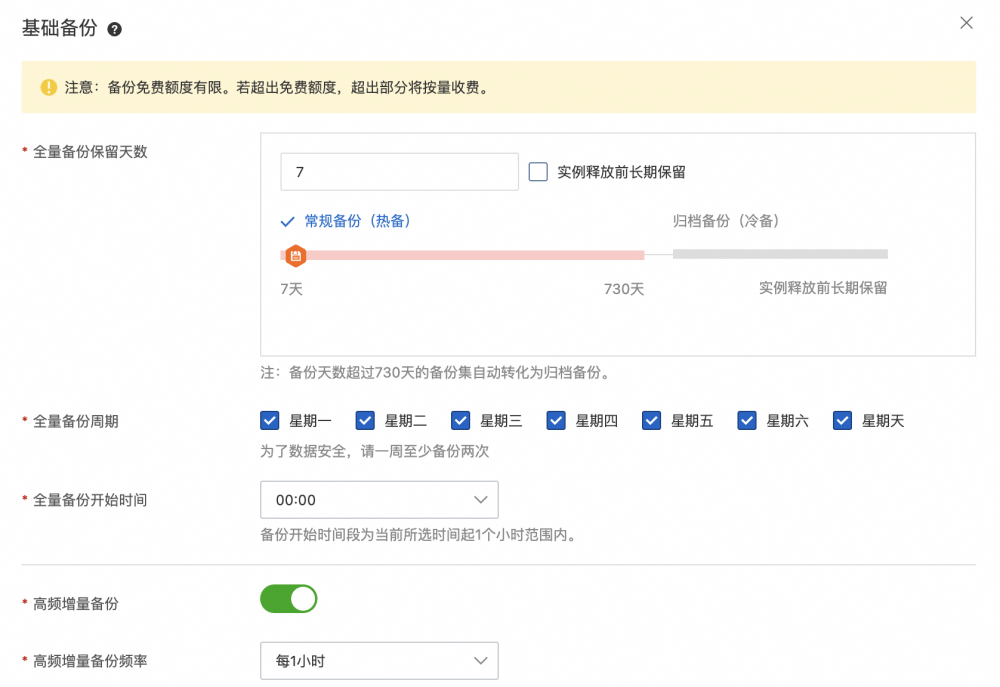Uncheck 星期二 backup day
The height and width of the screenshot is (687, 1000).
point(365,421)
